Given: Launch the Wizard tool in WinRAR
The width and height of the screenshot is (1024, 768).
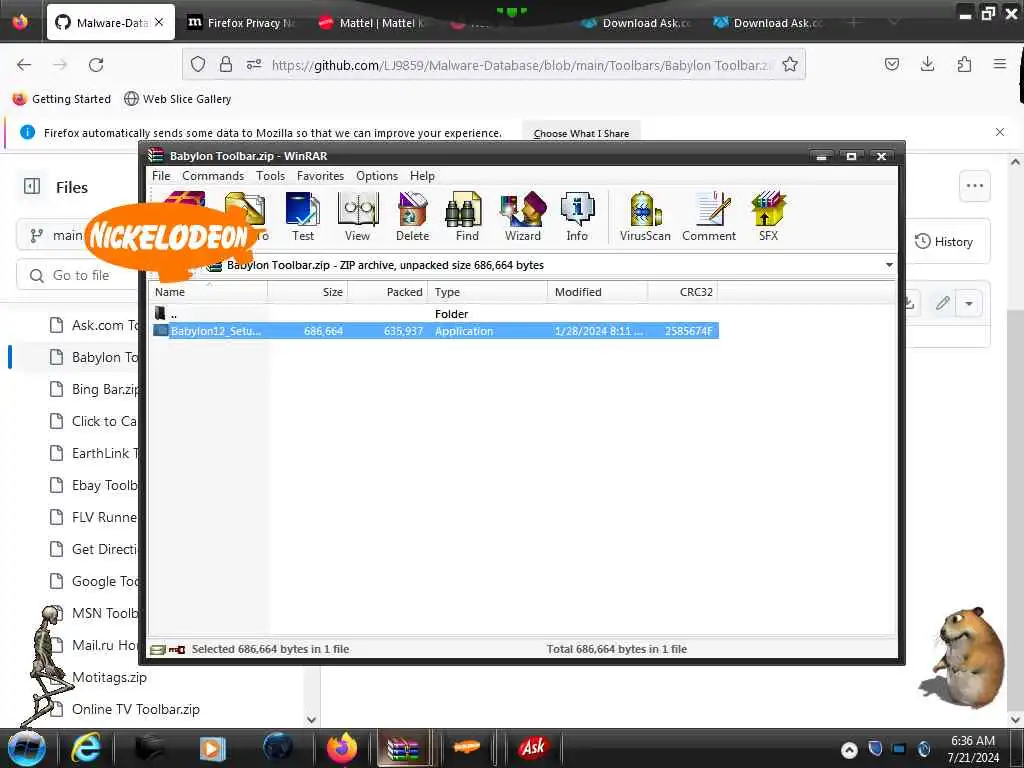Looking at the screenshot, I should [x=522, y=217].
